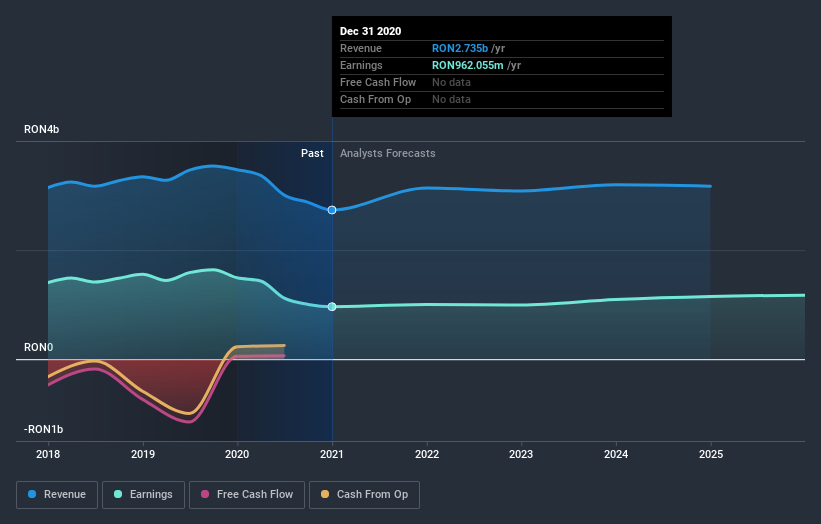The width and height of the screenshot is (821, 524).
Task: Click the RON962.055m earnings value in tooltip
Action: pos(468,65)
